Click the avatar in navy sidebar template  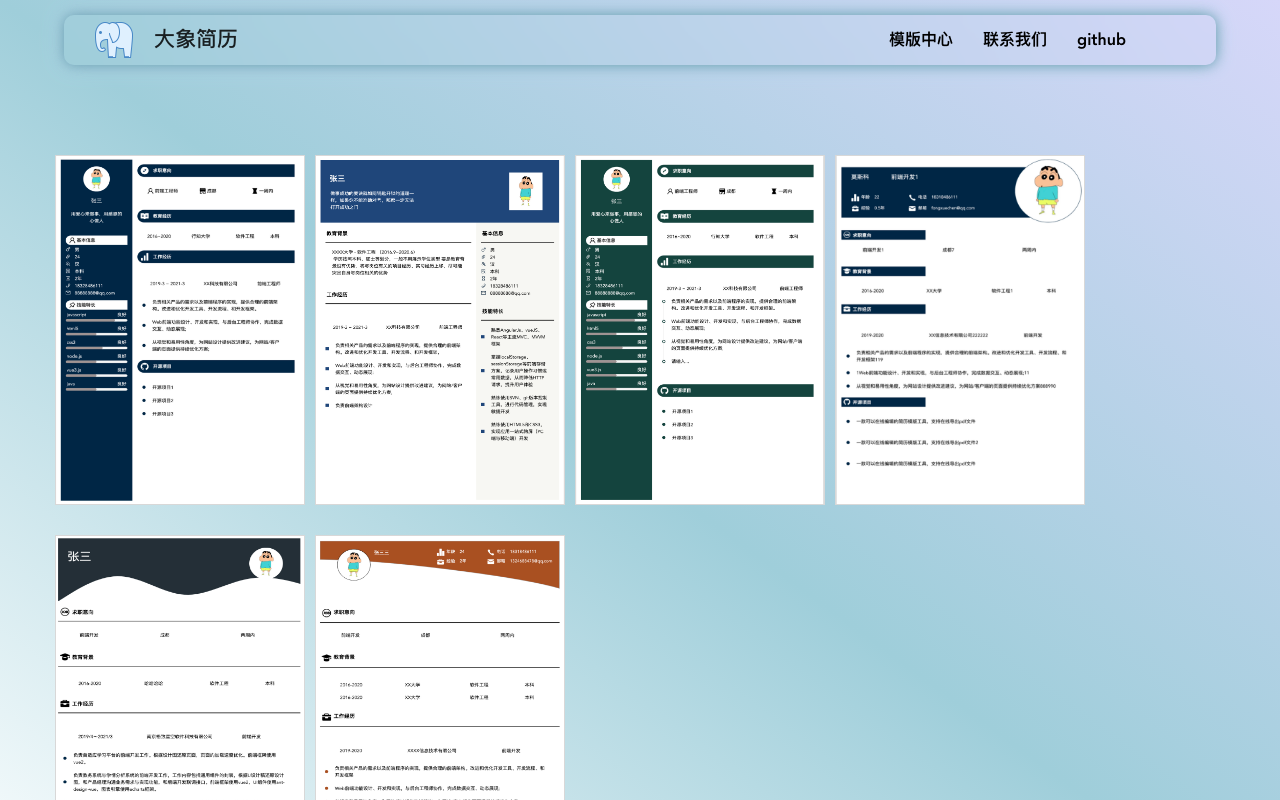coord(97,179)
